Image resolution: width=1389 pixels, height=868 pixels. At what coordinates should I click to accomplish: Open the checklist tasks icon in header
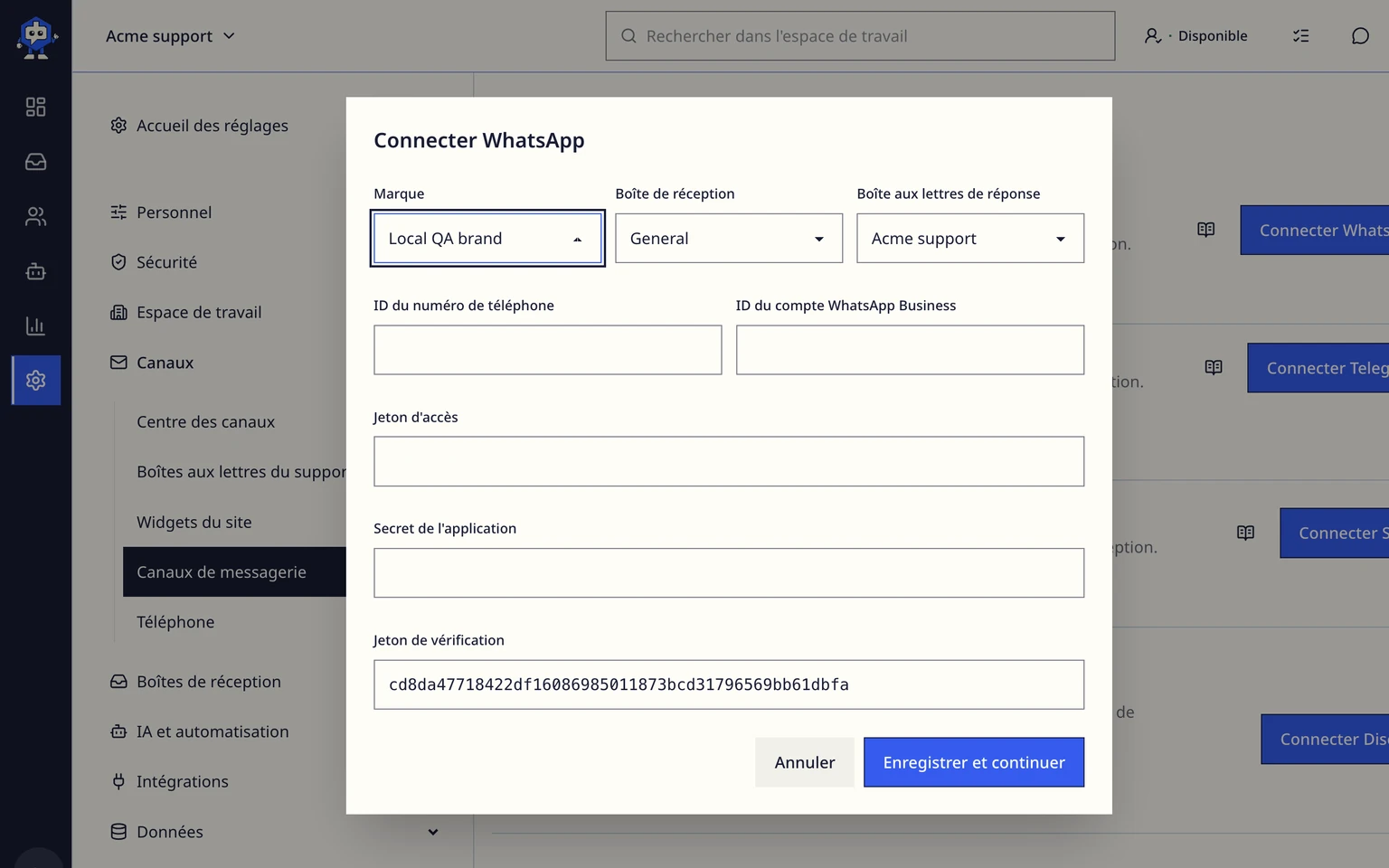pyautogui.click(x=1300, y=36)
